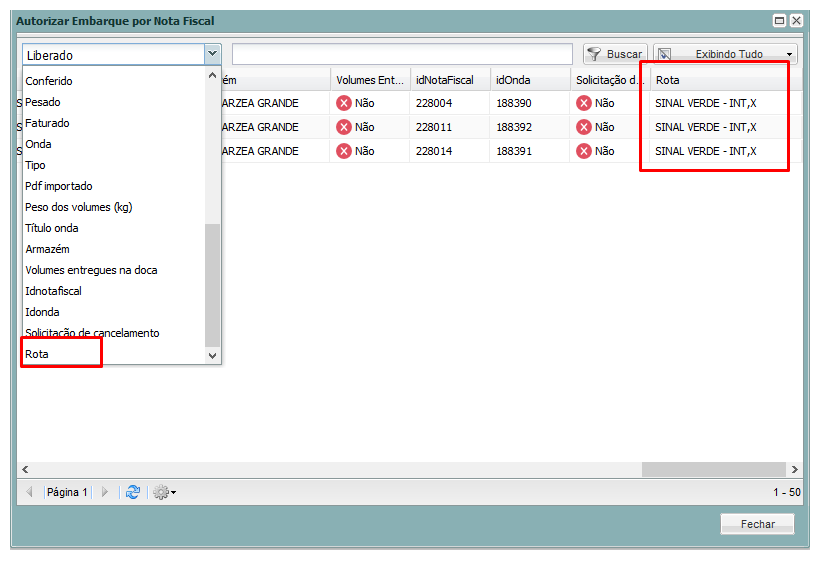Viewport: 821px width, 563px height.
Task: Open the Exibindo Tudo dropdown
Action: [x=725, y=54]
